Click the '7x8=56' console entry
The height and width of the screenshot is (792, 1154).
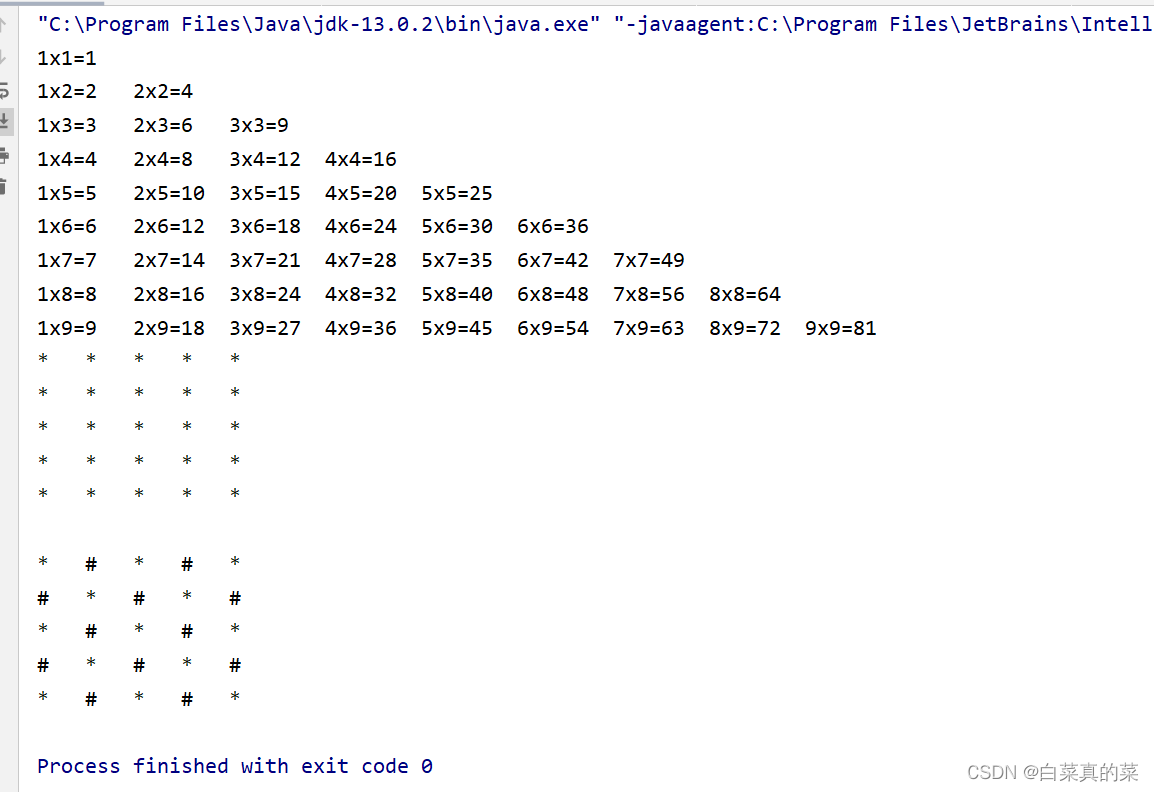[648, 293]
